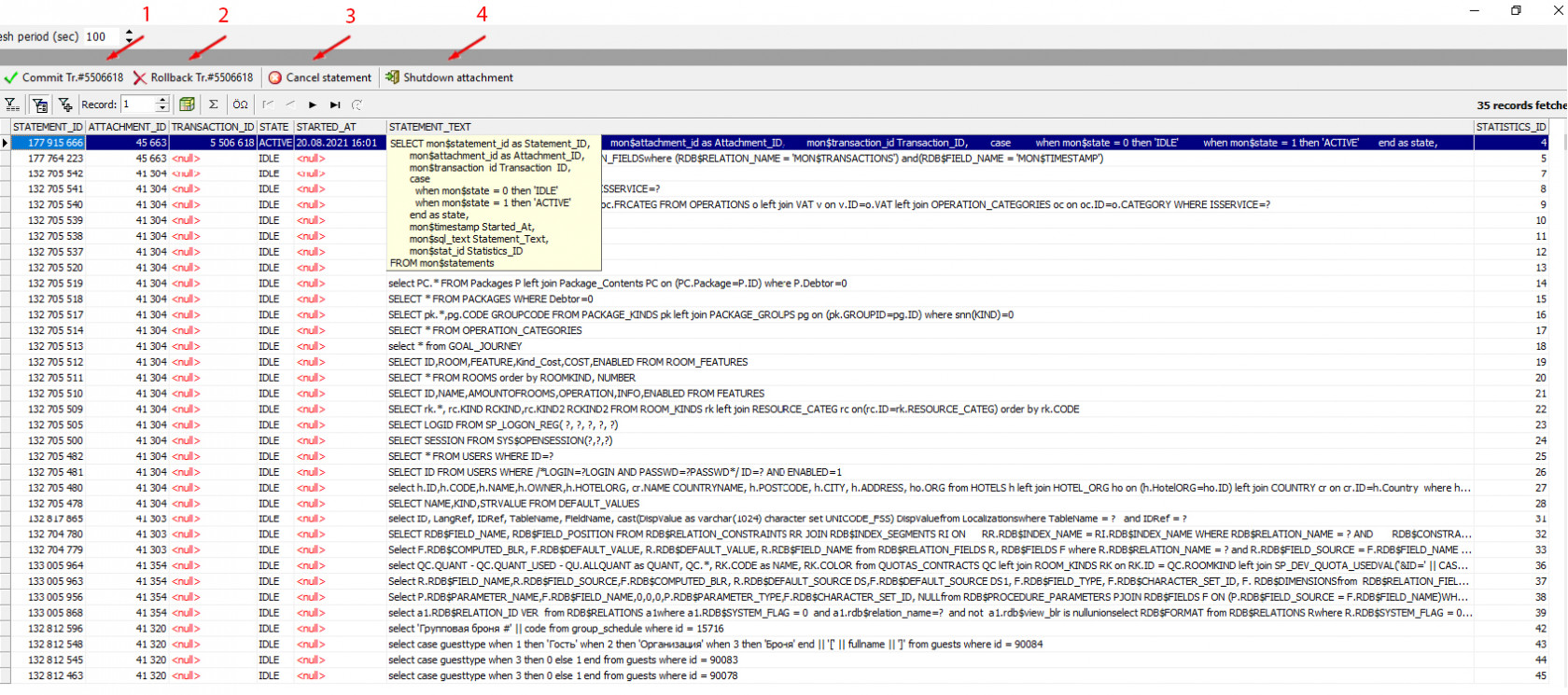Click the STATE column header
Viewport: 1568px width, 695px height.
[274, 127]
